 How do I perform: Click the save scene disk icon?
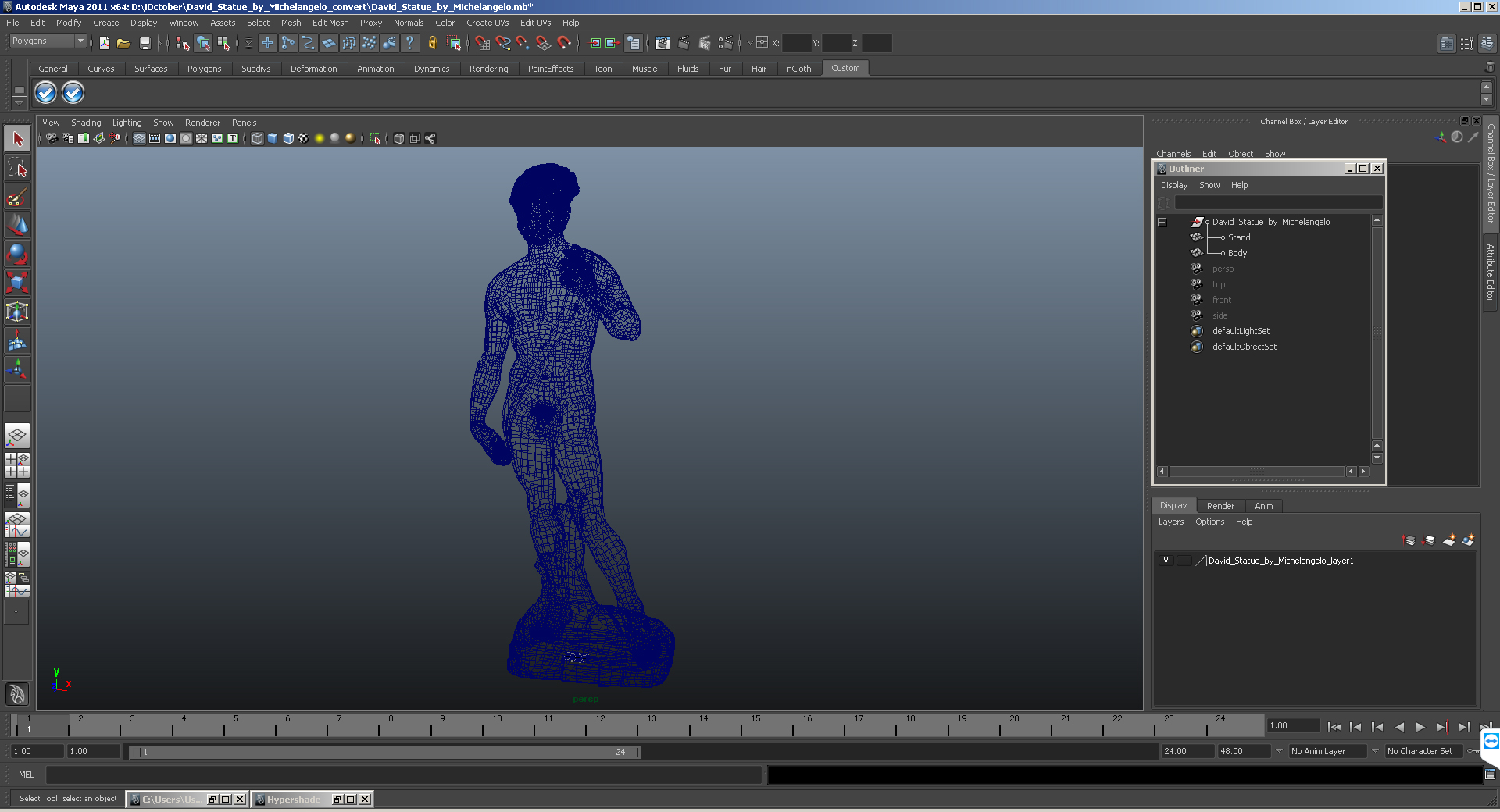click(x=145, y=43)
